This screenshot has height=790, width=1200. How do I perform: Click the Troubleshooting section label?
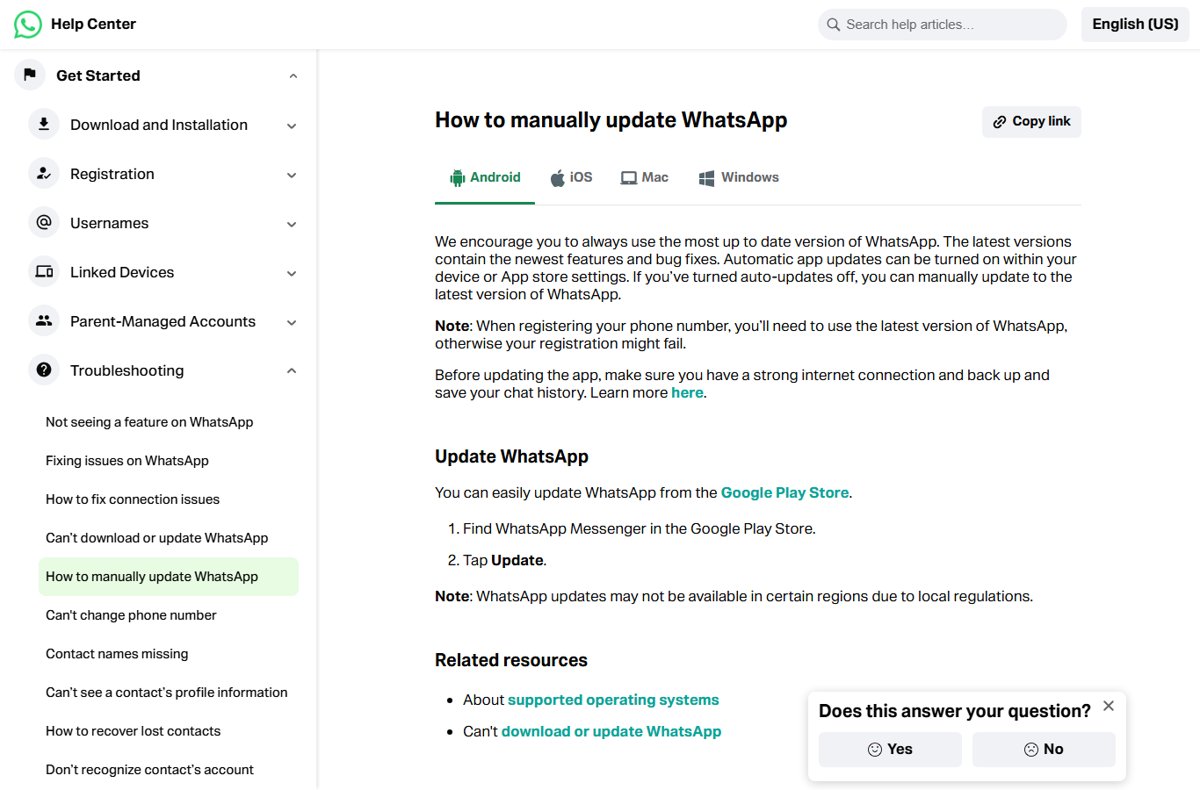[x=127, y=370]
